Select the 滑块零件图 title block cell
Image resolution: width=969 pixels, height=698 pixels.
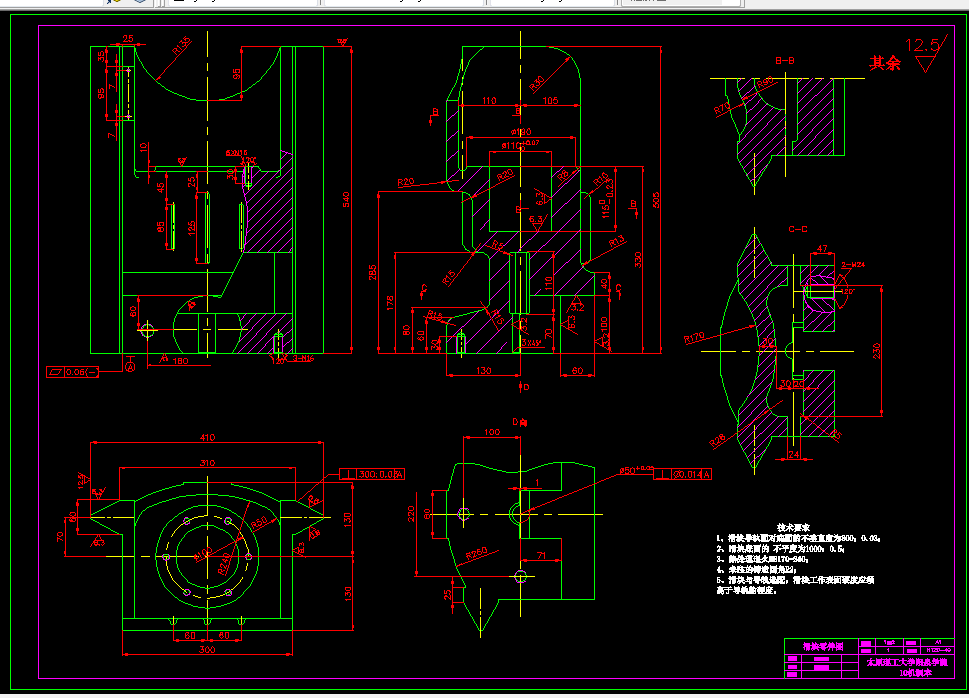823,647
